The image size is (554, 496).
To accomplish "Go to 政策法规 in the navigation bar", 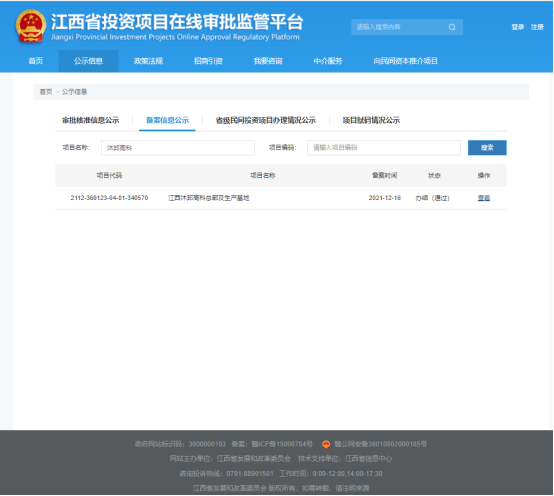I will click(x=148, y=61).
